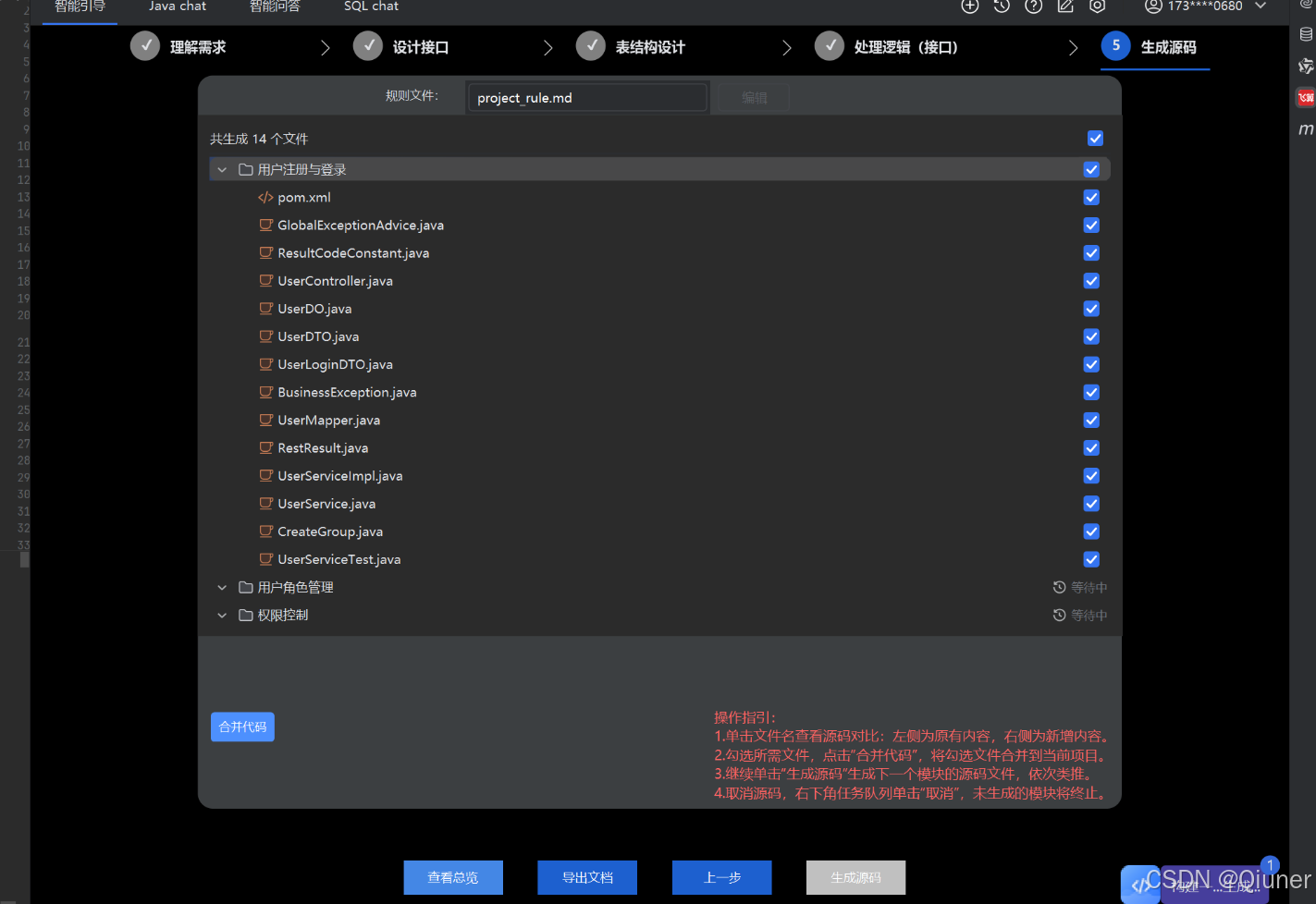Click the project_rule.md rule file input field
Viewport: 1316px width, 904px height.
click(586, 96)
